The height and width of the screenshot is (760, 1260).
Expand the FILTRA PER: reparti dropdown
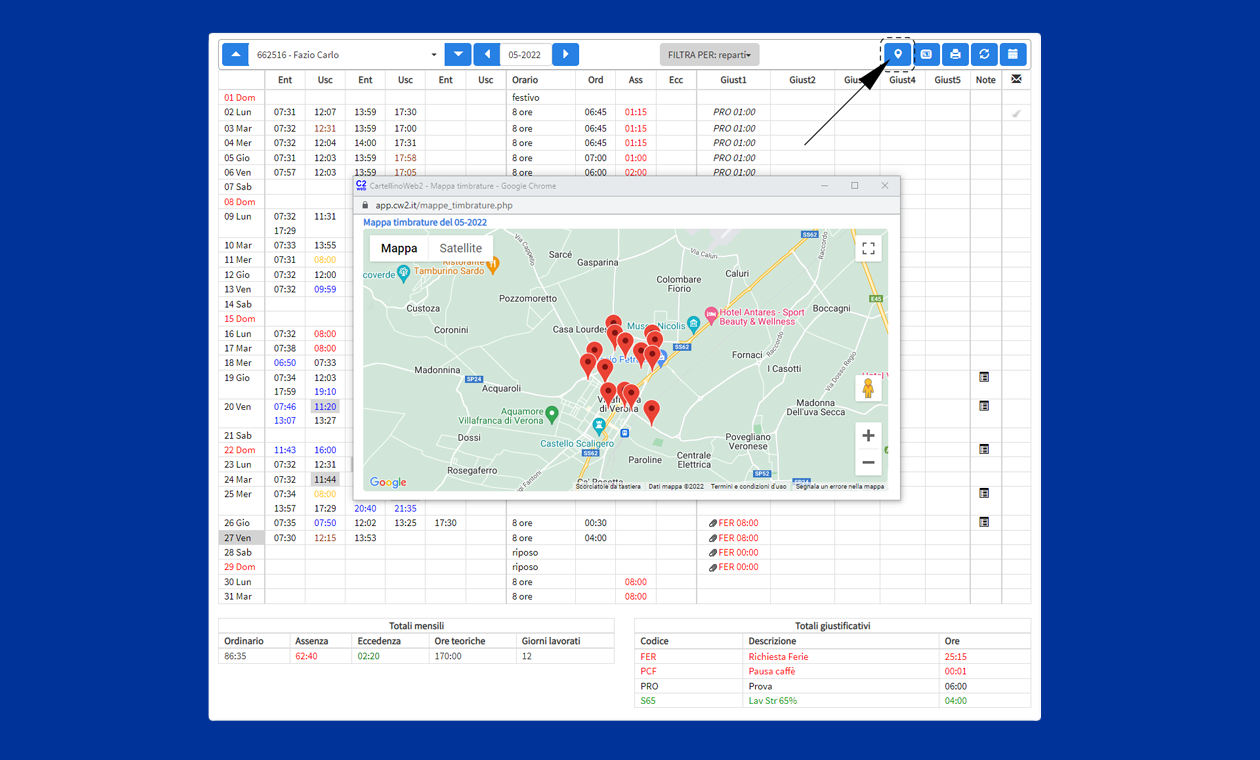pyautogui.click(x=710, y=55)
